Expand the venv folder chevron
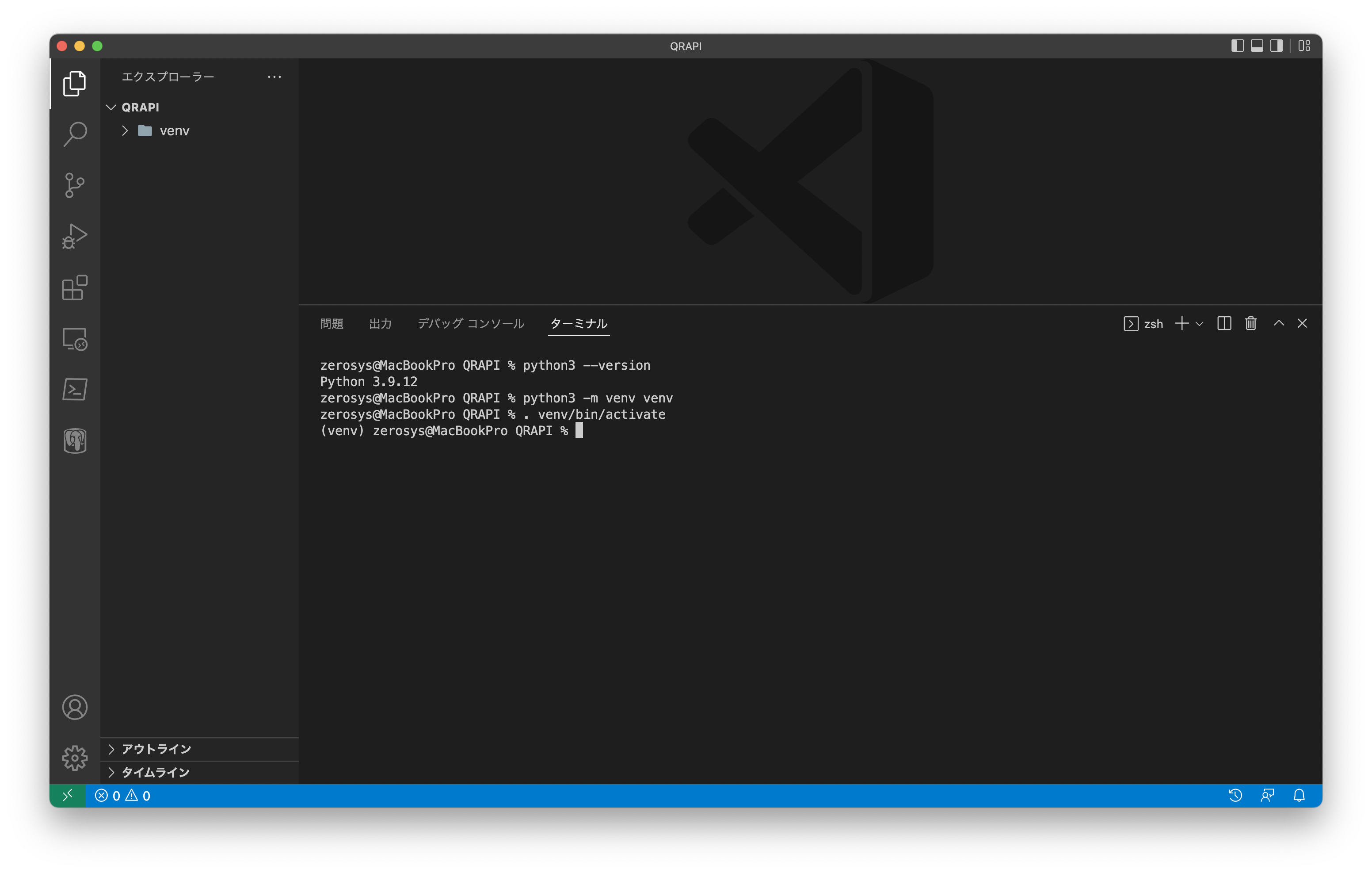Viewport: 1372px width, 873px height. (x=125, y=130)
